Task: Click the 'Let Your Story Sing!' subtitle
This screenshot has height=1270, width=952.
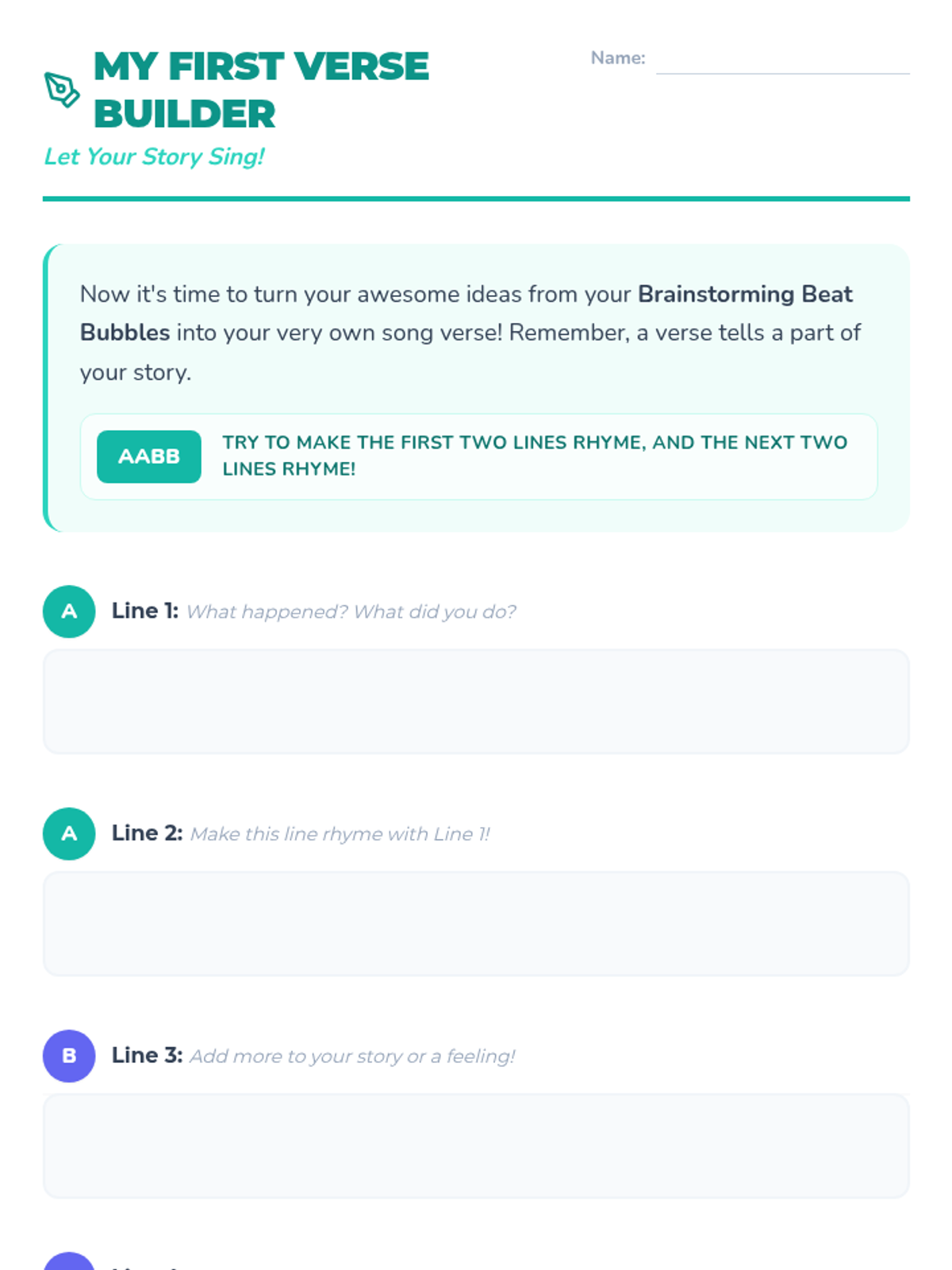Action: 154,156
